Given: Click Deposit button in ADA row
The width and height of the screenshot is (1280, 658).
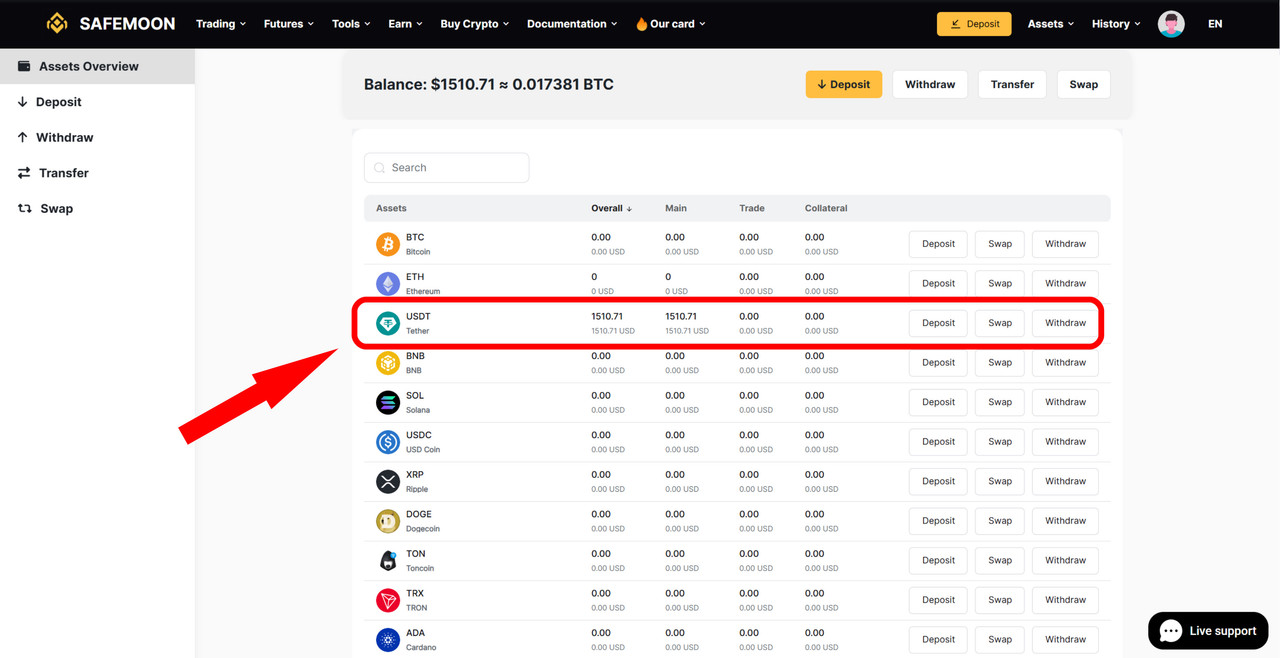Looking at the screenshot, I should tap(938, 639).
